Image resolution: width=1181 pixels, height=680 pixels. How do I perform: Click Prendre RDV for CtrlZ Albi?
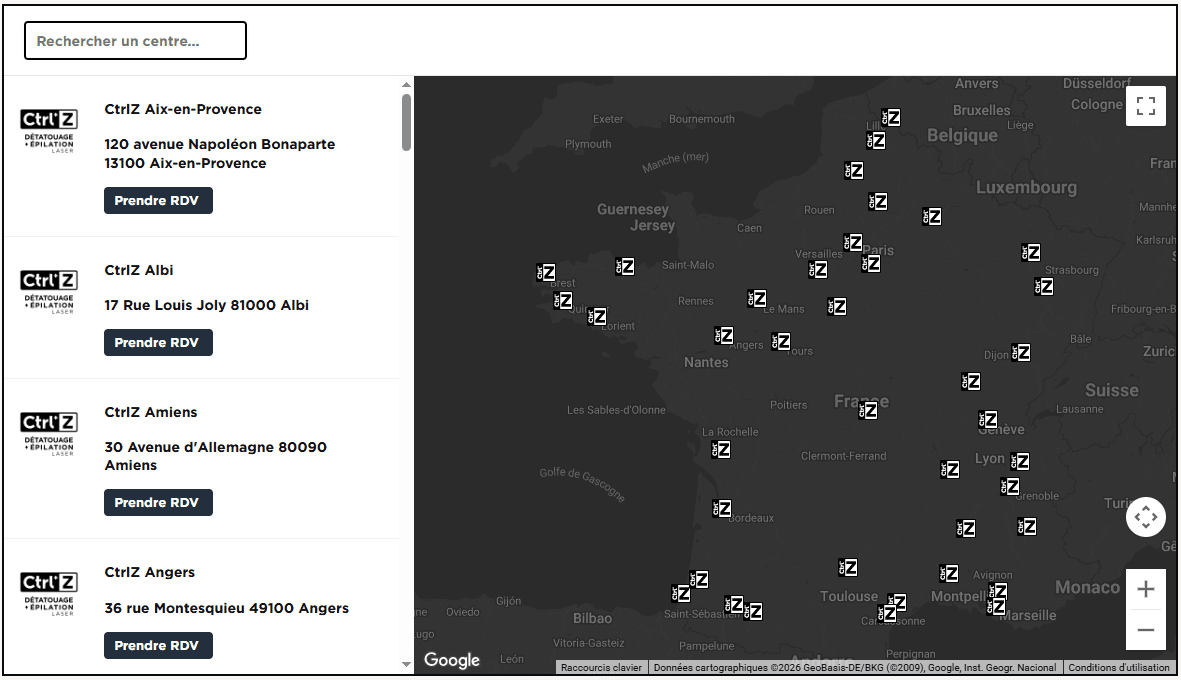158,342
